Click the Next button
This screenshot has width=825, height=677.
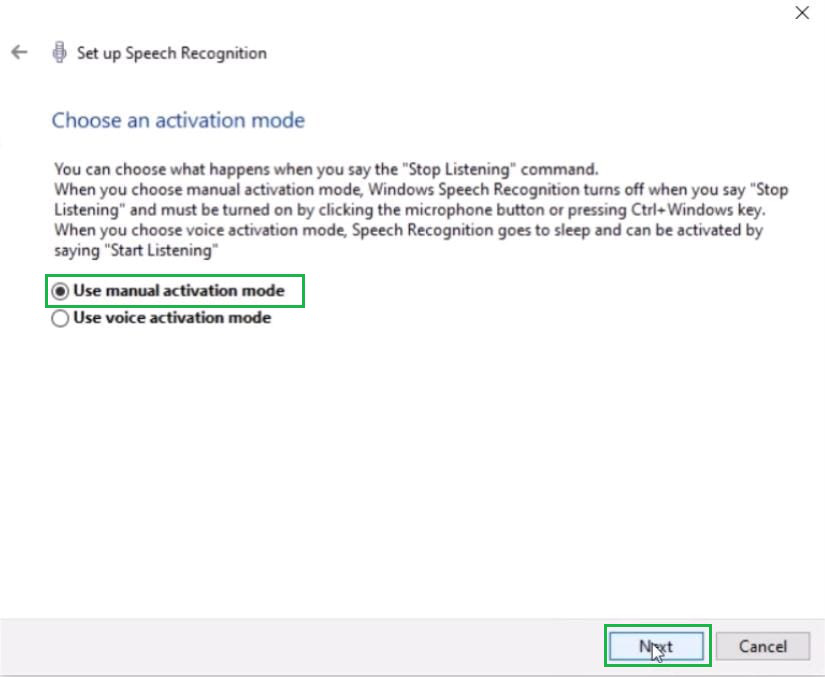(x=656, y=646)
